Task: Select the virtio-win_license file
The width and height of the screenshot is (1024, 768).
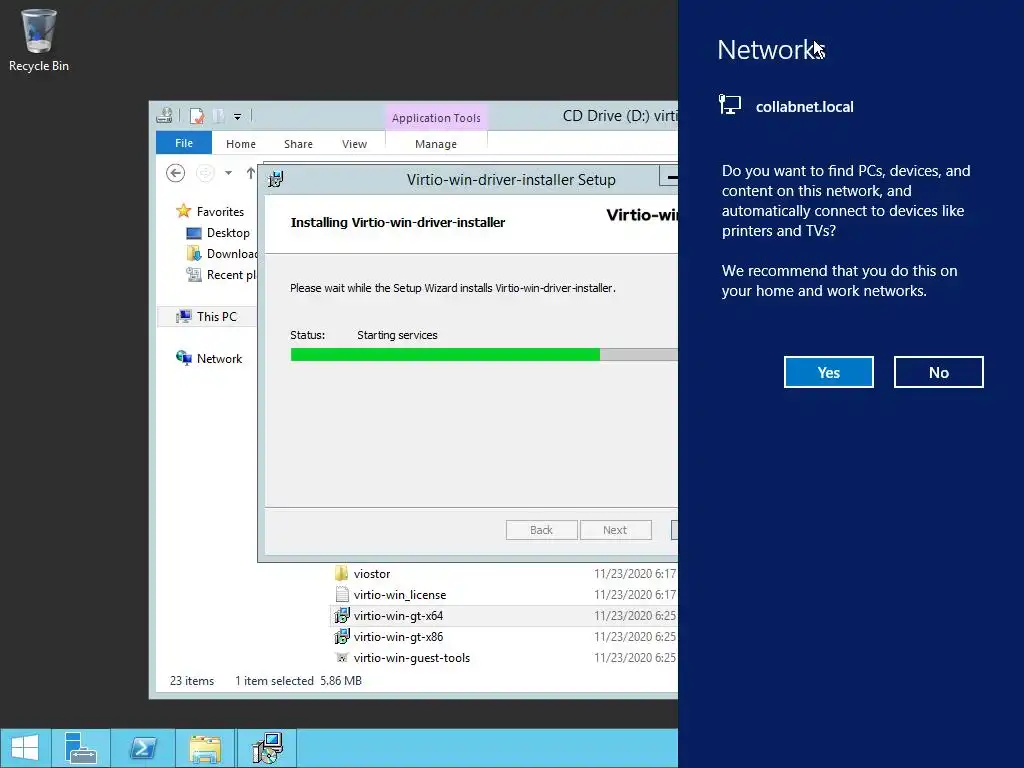Action: pos(400,595)
